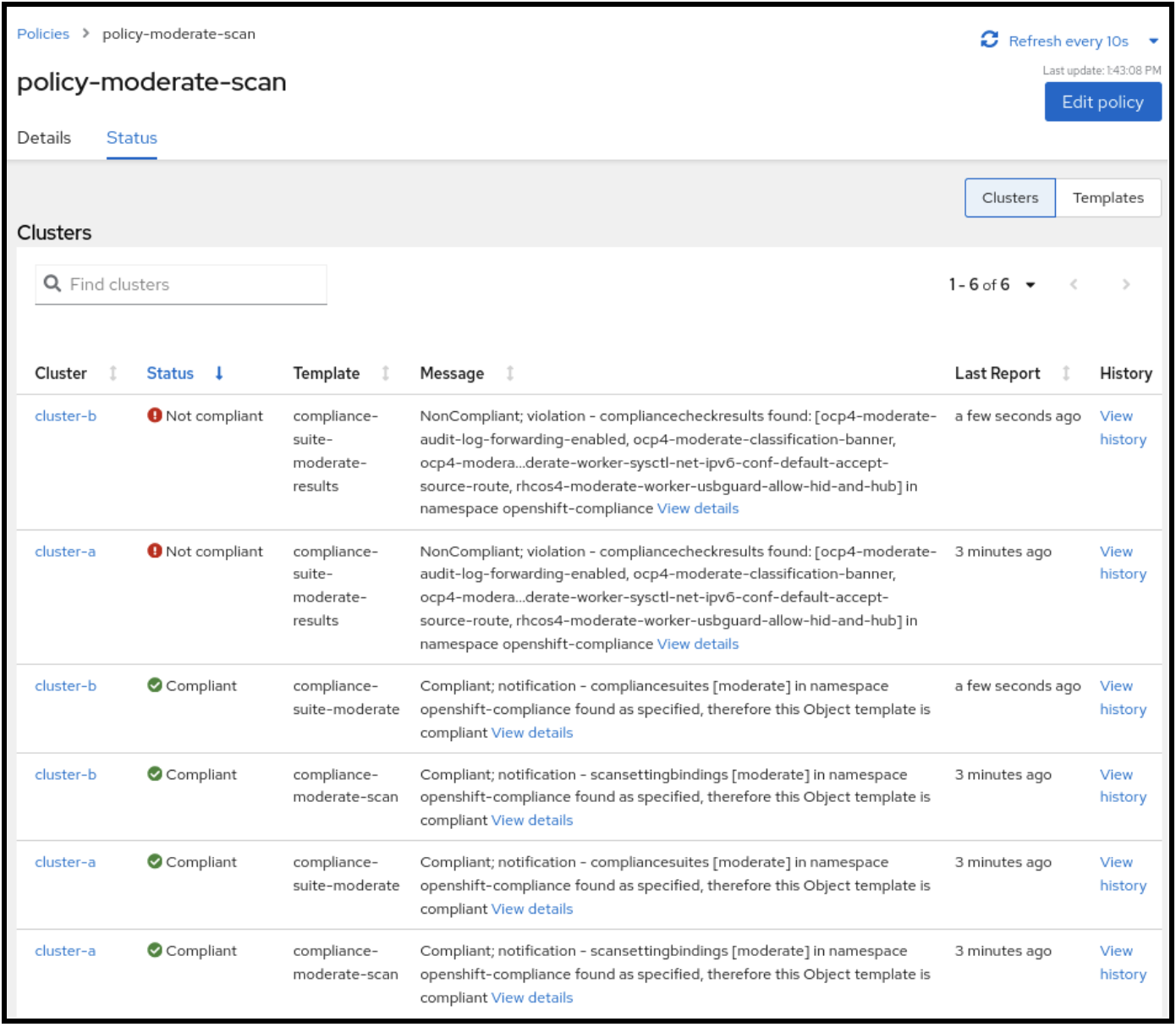Click the green Compliant check icon for cluster-a
The image size is (1176, 1027).
click(x=155, y=862)
